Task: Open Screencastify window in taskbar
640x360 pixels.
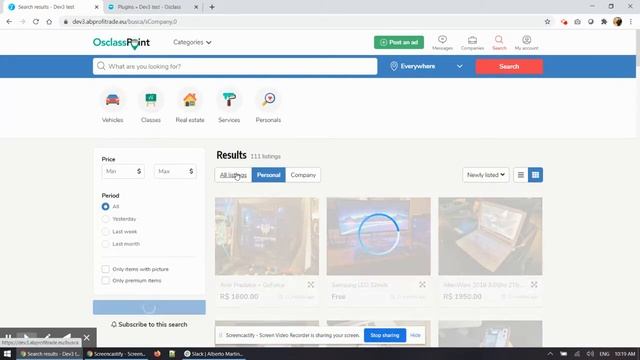Action: pos(117,353)
